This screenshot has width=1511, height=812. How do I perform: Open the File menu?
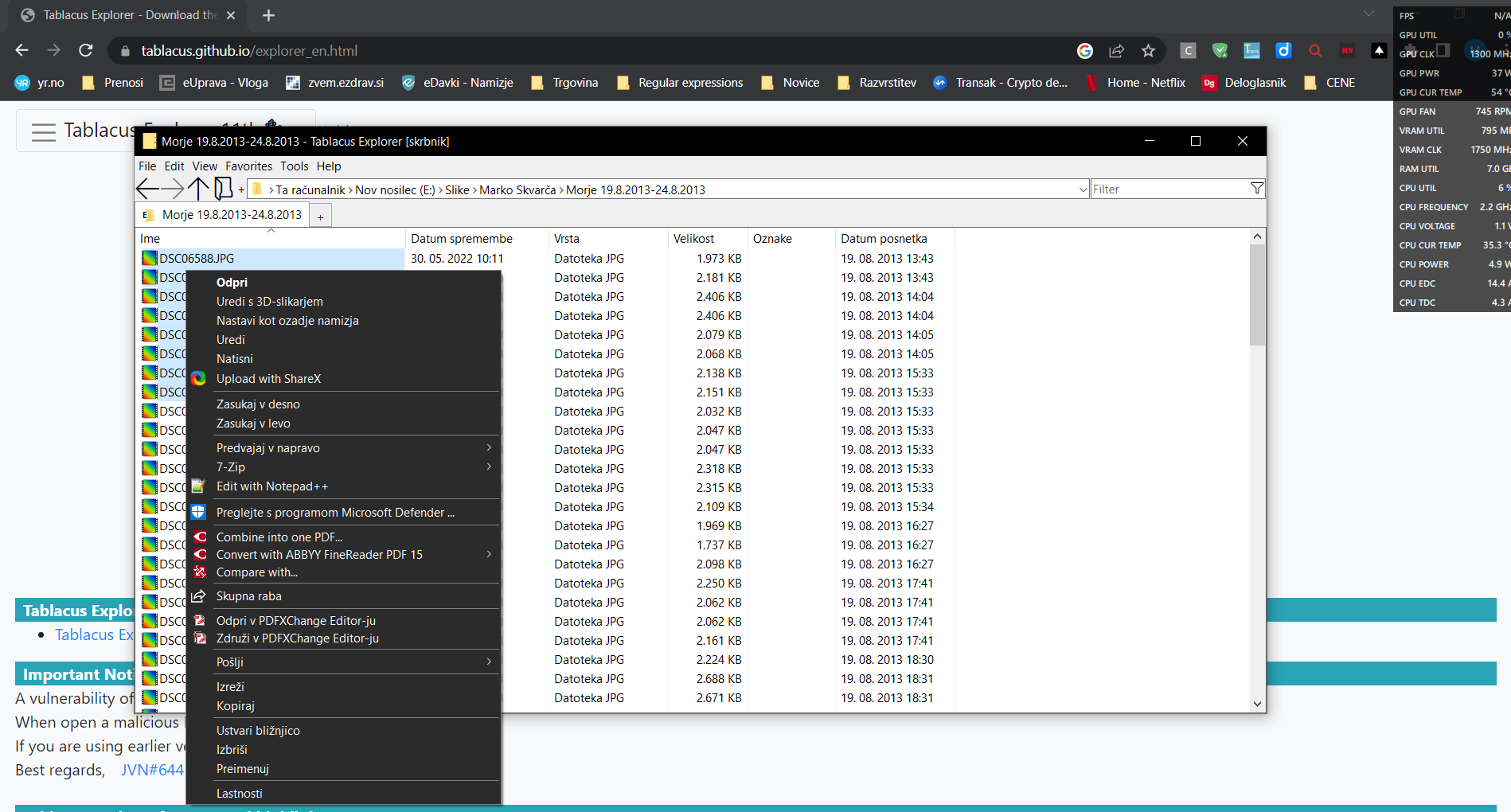coord(147,166)
